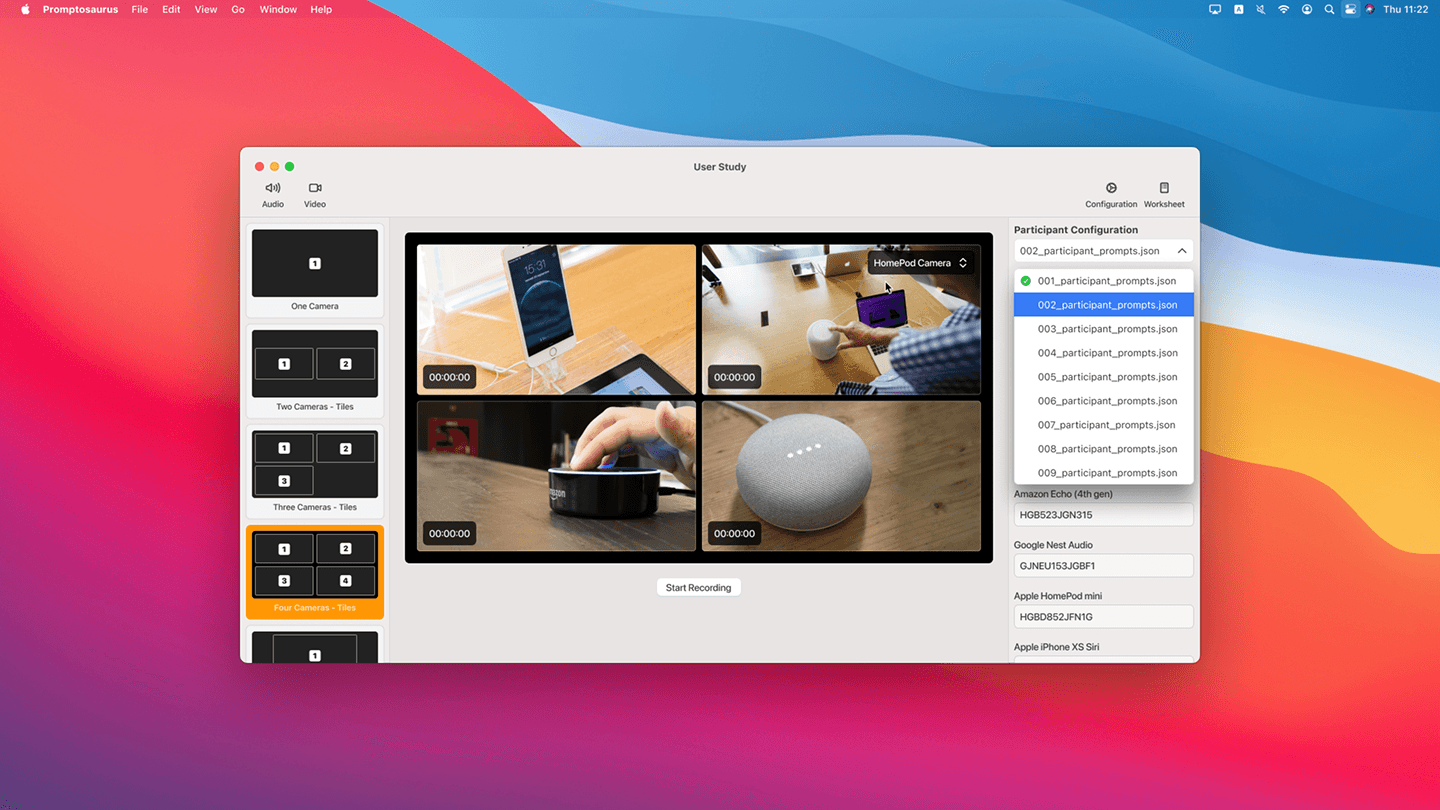Open Wi-Fi status in the menu bar

coord(1284,9)
